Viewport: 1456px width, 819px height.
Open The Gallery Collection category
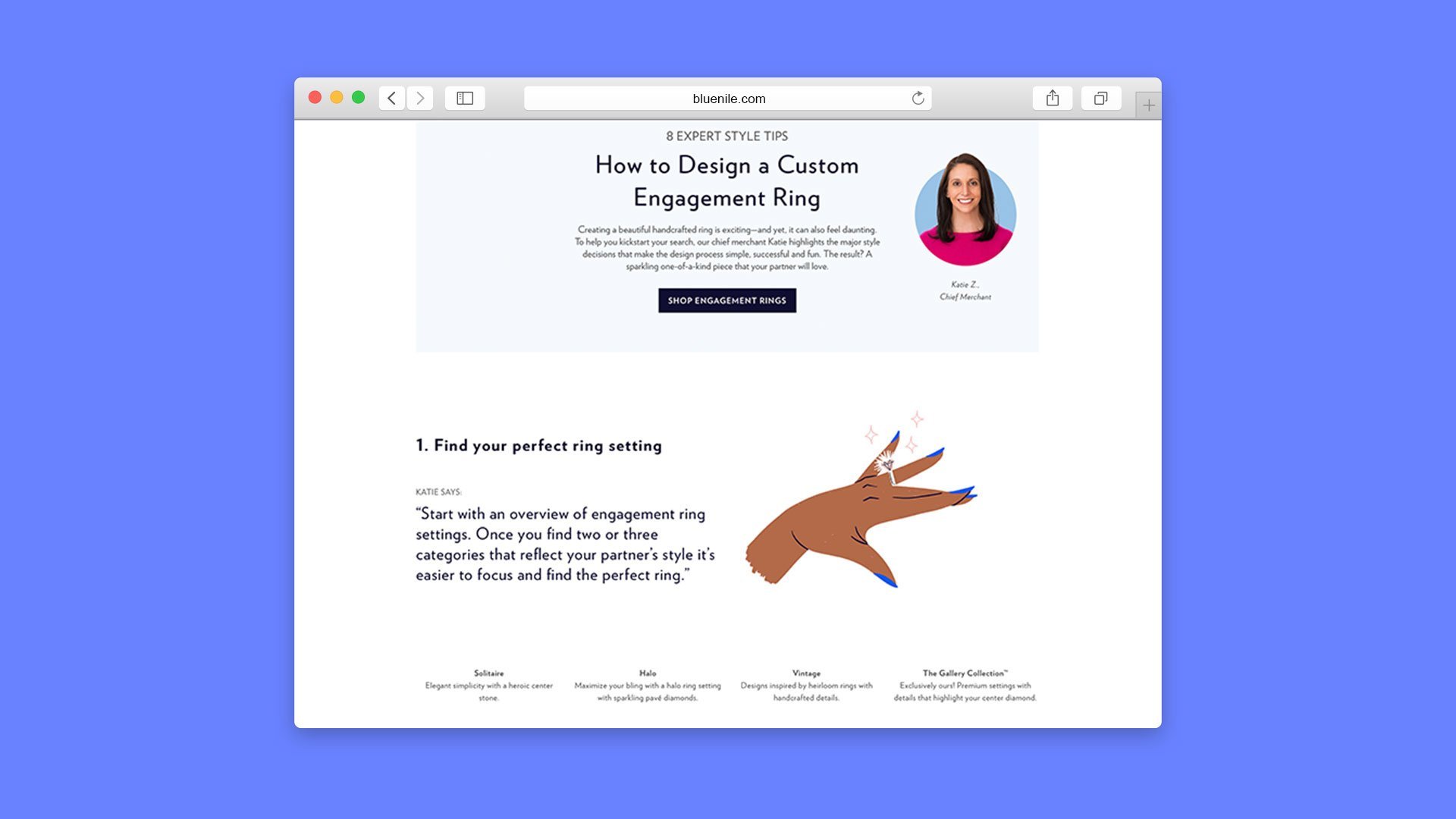(x=965, y=673)
